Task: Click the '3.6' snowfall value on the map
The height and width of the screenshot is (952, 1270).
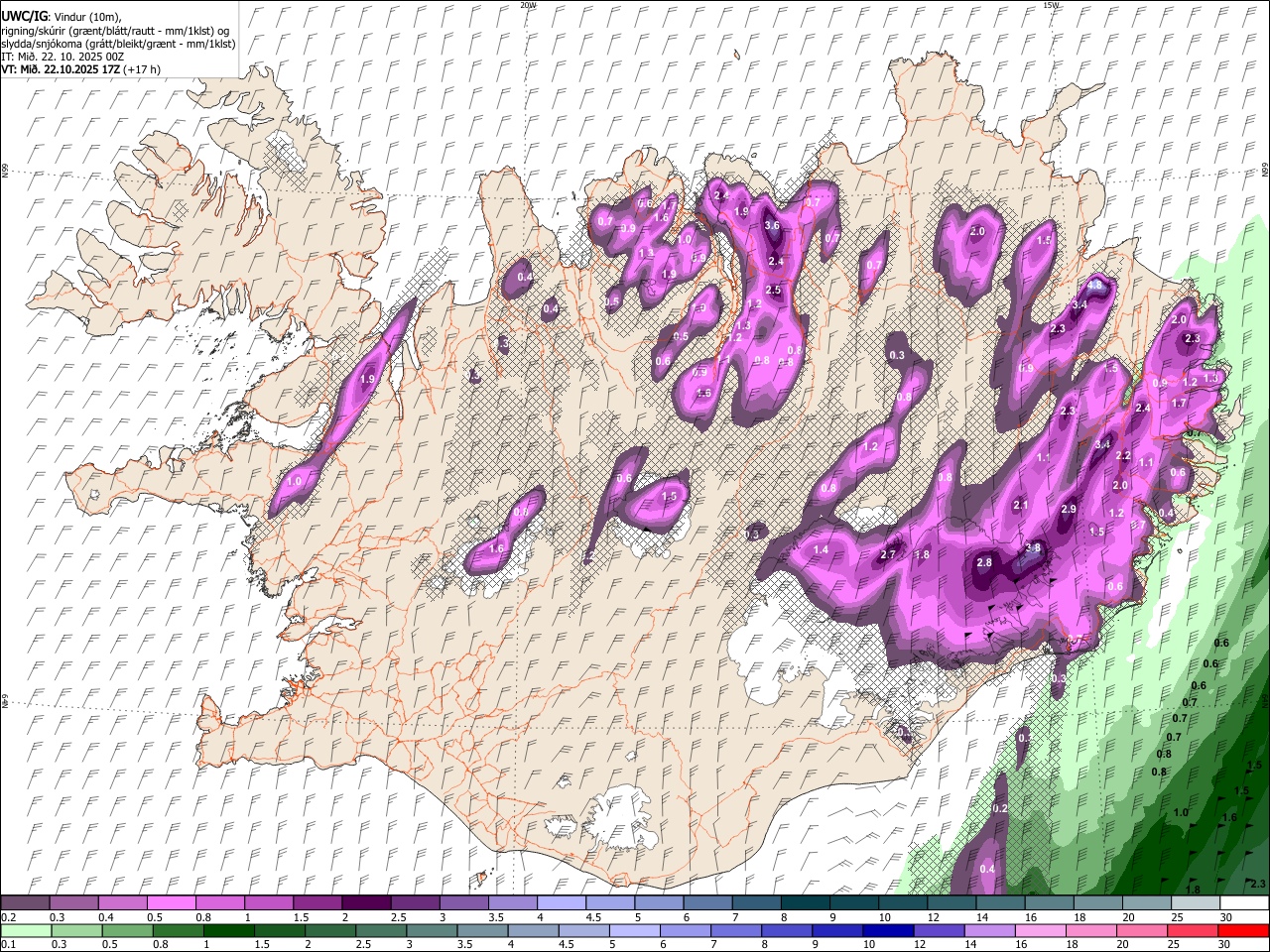Action: 774,226
